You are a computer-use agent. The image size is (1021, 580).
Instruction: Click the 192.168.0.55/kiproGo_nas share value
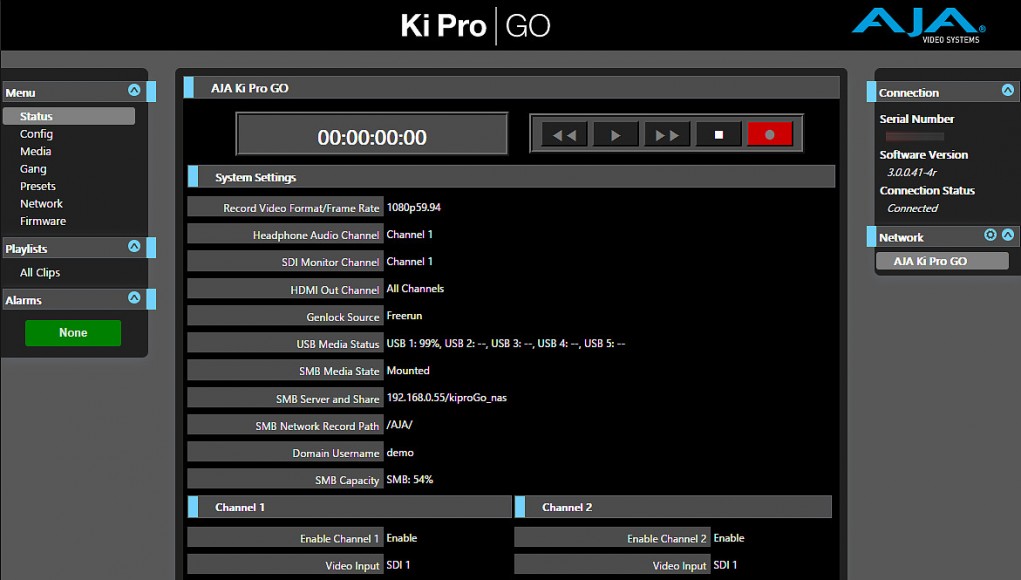tap(447, 398)
